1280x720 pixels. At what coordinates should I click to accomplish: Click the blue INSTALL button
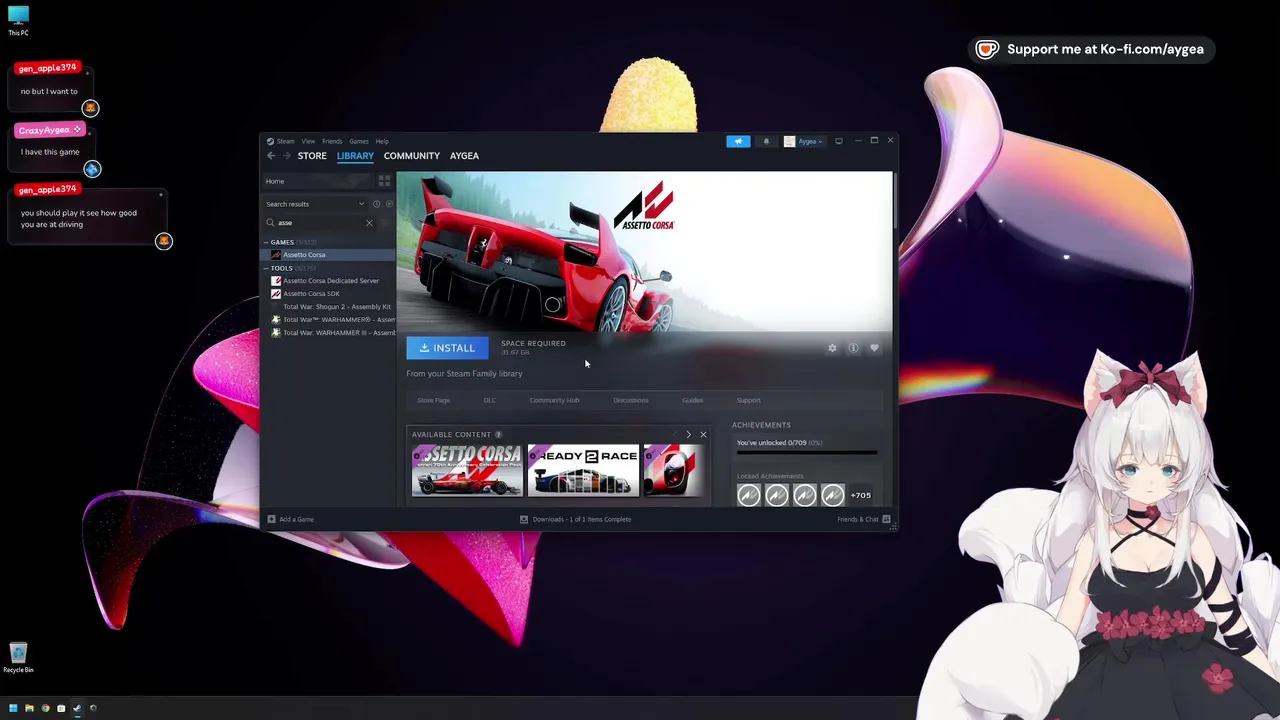(447, 348)
